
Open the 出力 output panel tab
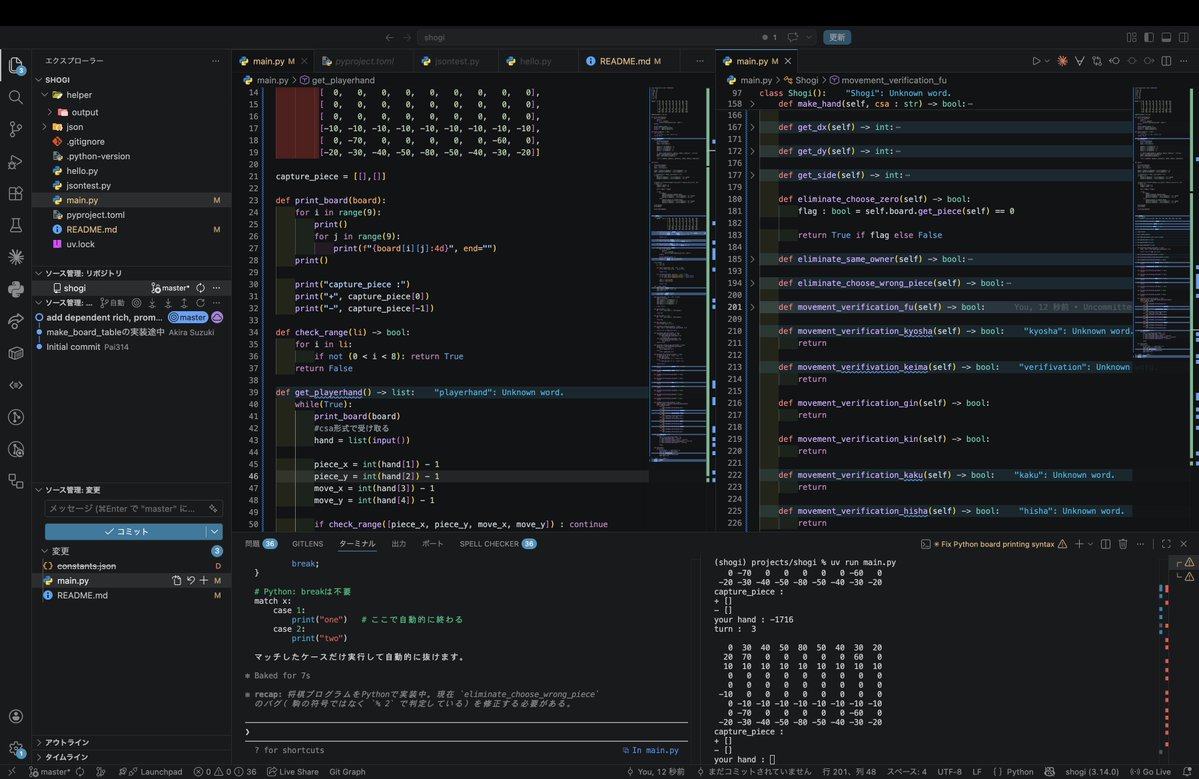[398, 544]
